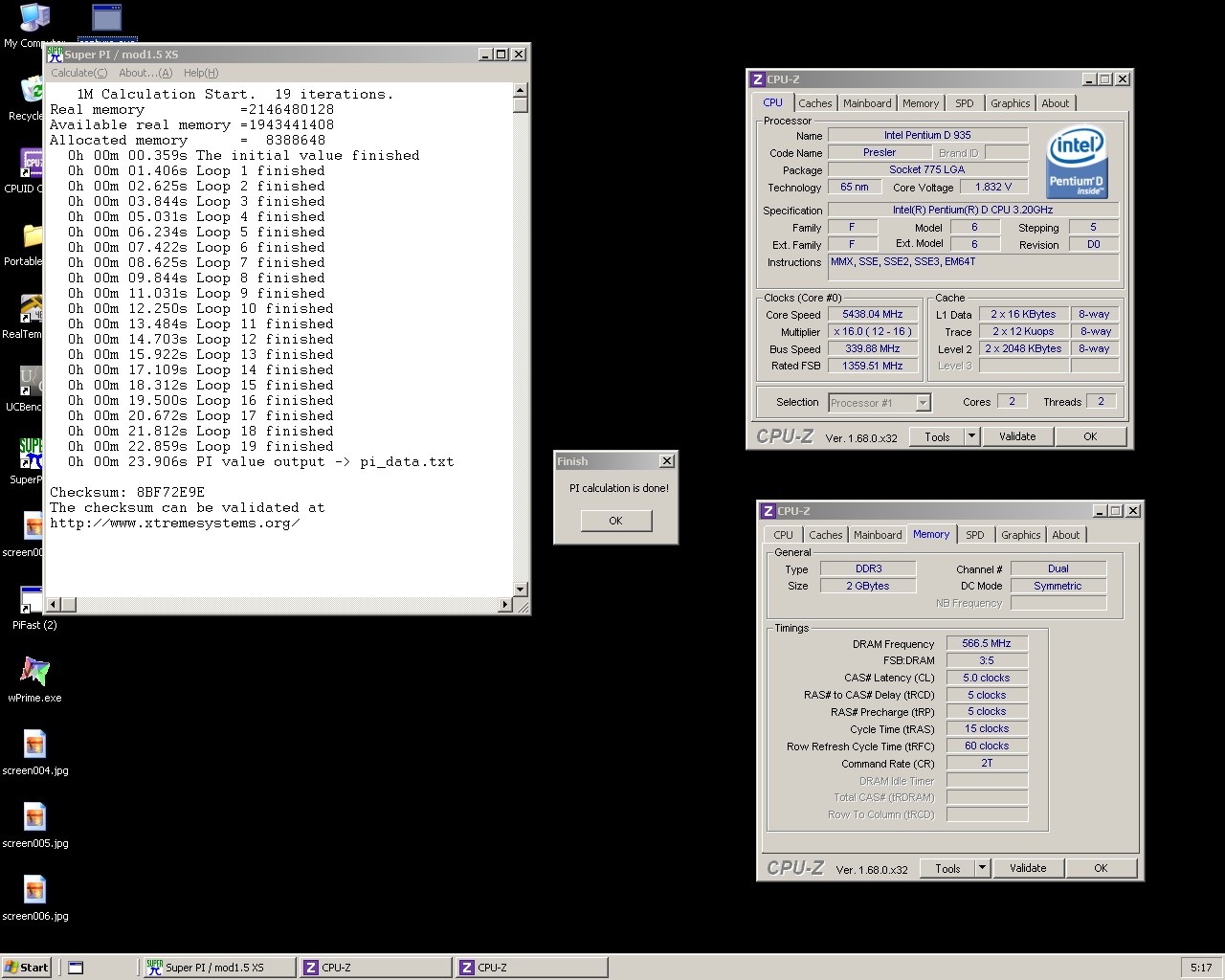Click Super PI horizontal scrollbar left arrow
This screenshot has height=980, width=1225.
[x=54, y=604]
